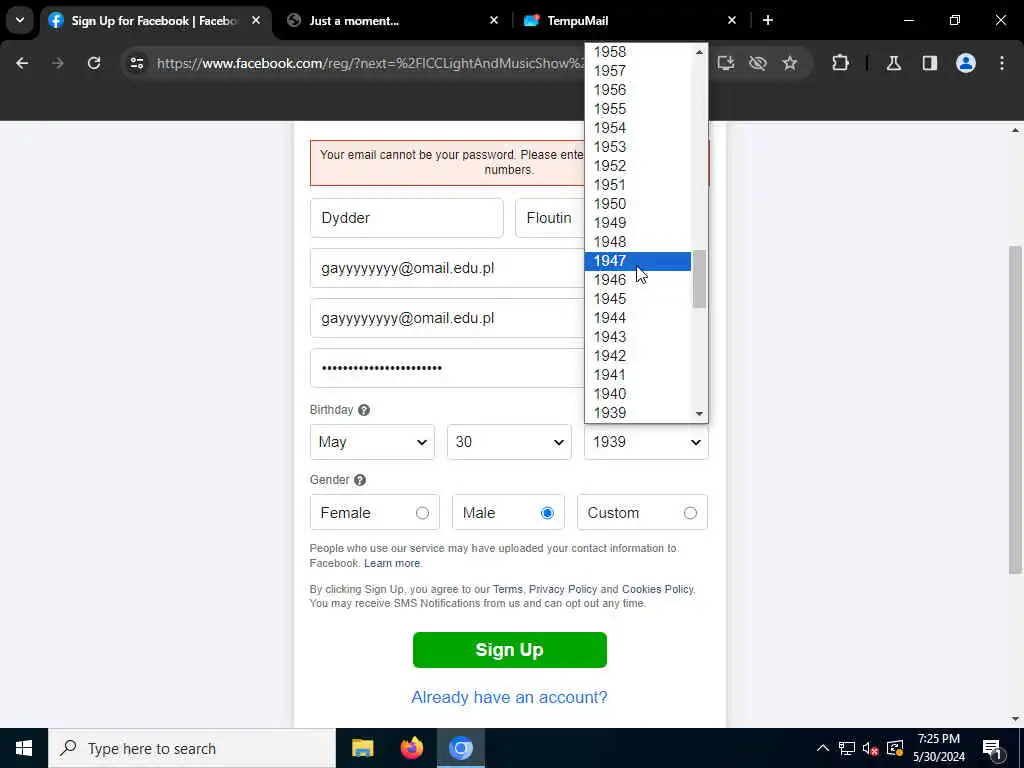Image resolution: width=1024 pixels, height=768 pixels.
Task: Click the password input field
Action: [447, 368]
